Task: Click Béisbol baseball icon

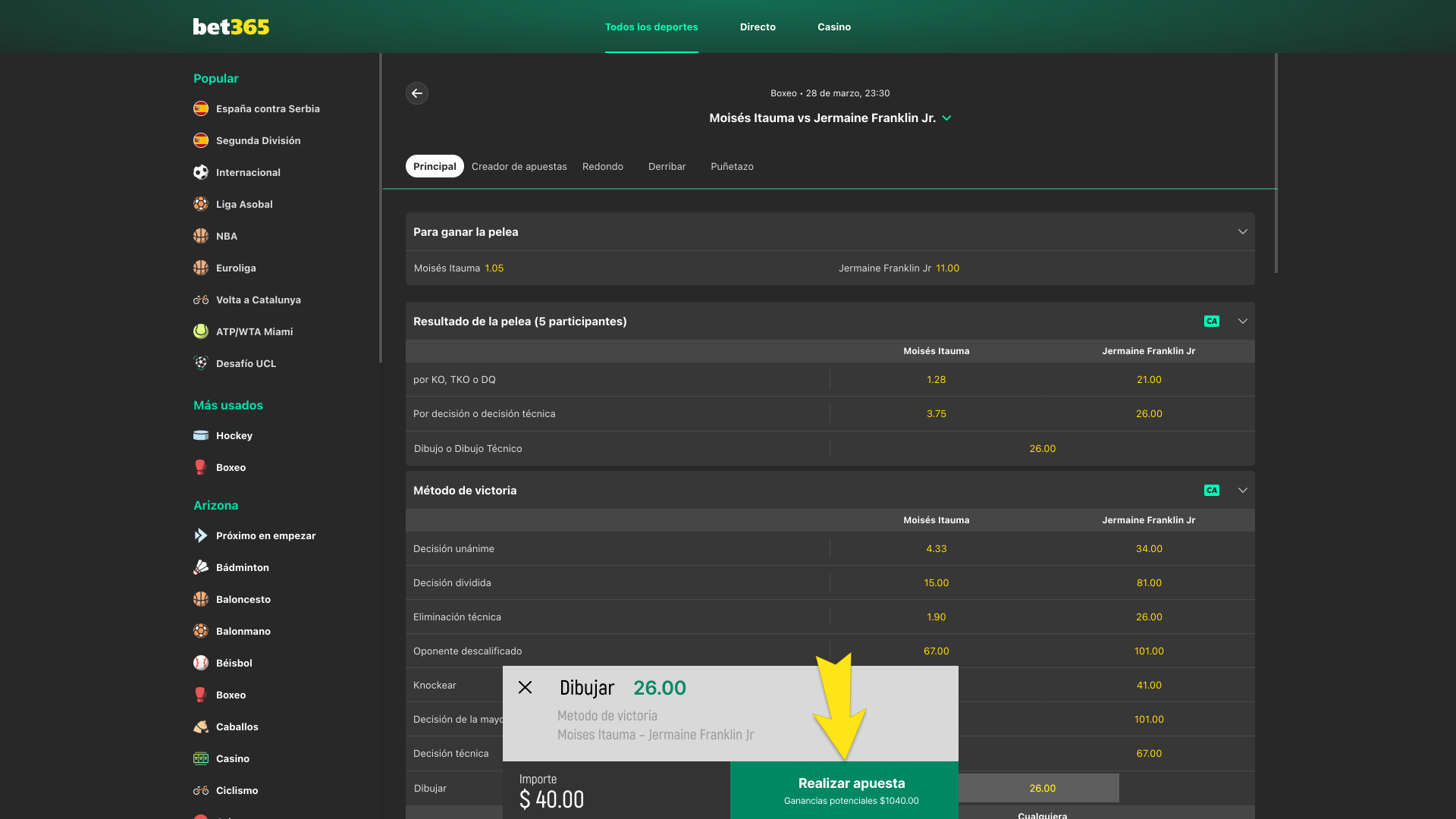Action: (201, 663)
